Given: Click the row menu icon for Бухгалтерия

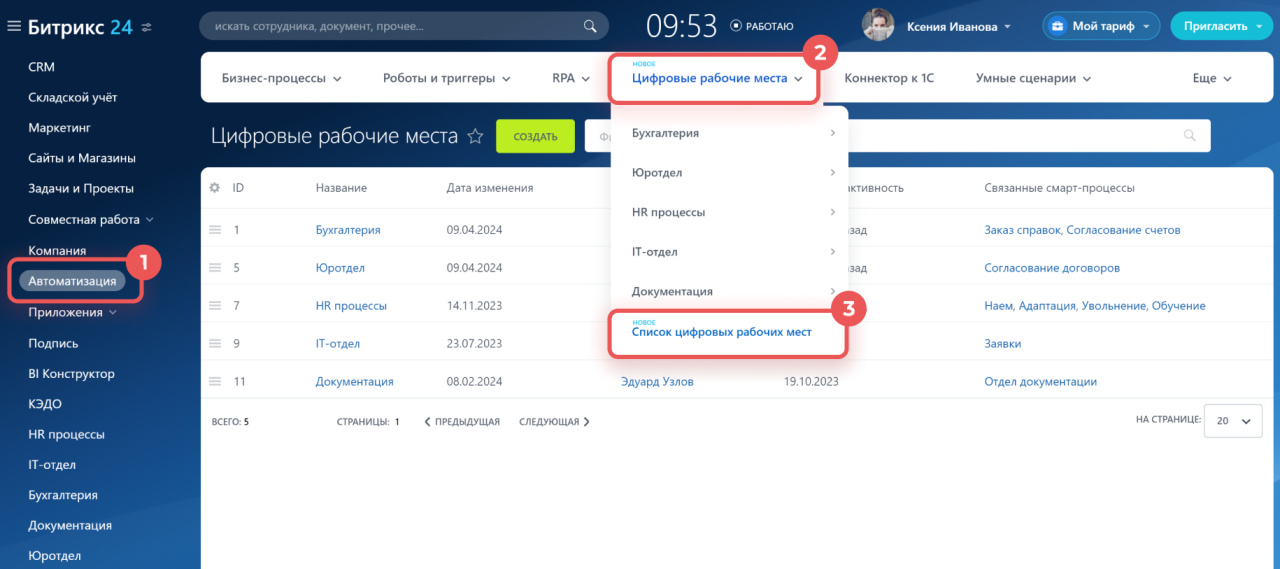Looking at the screenshot, I should tap(214, 230).
